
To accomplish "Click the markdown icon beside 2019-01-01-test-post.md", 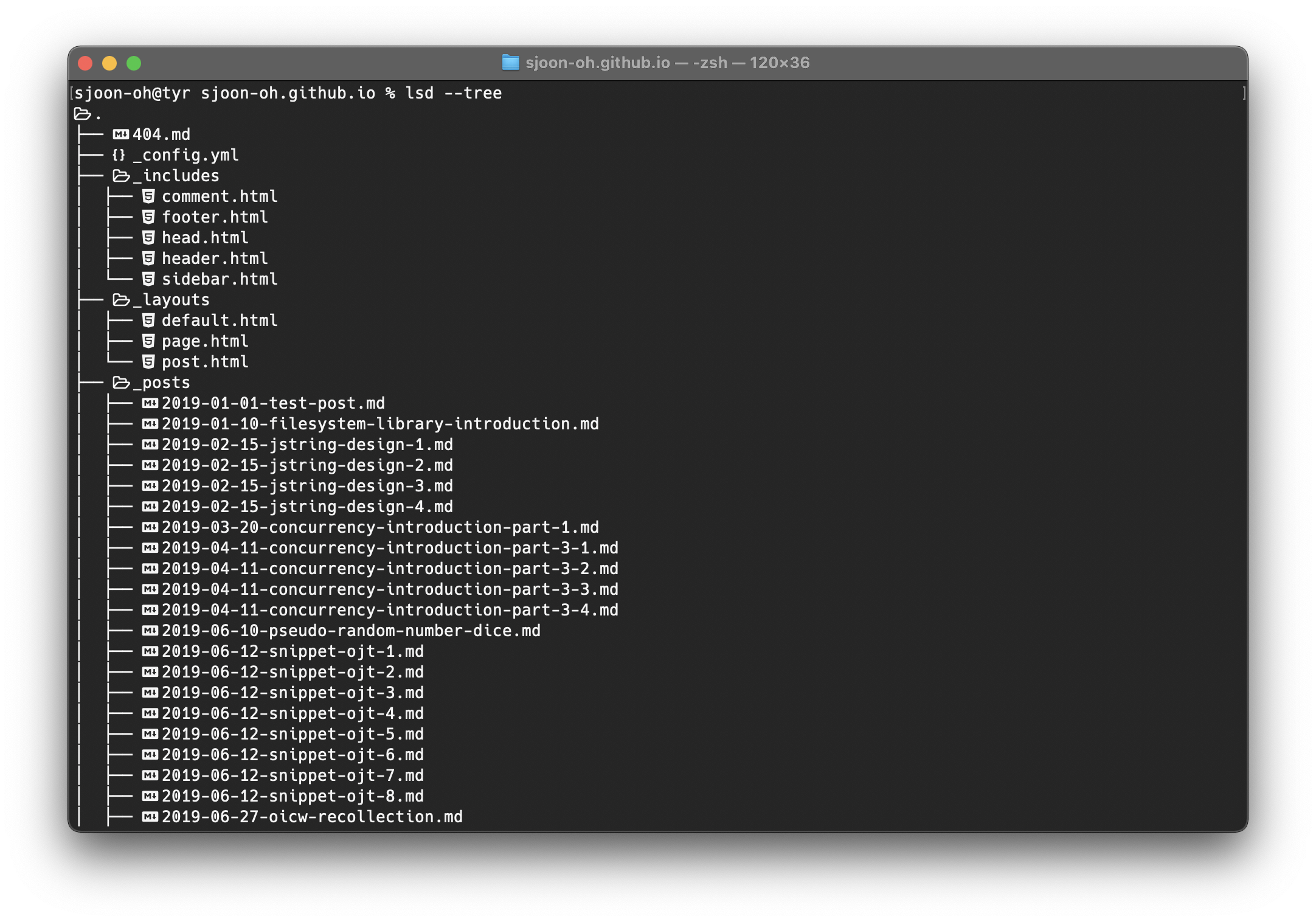I will [150, 403].
